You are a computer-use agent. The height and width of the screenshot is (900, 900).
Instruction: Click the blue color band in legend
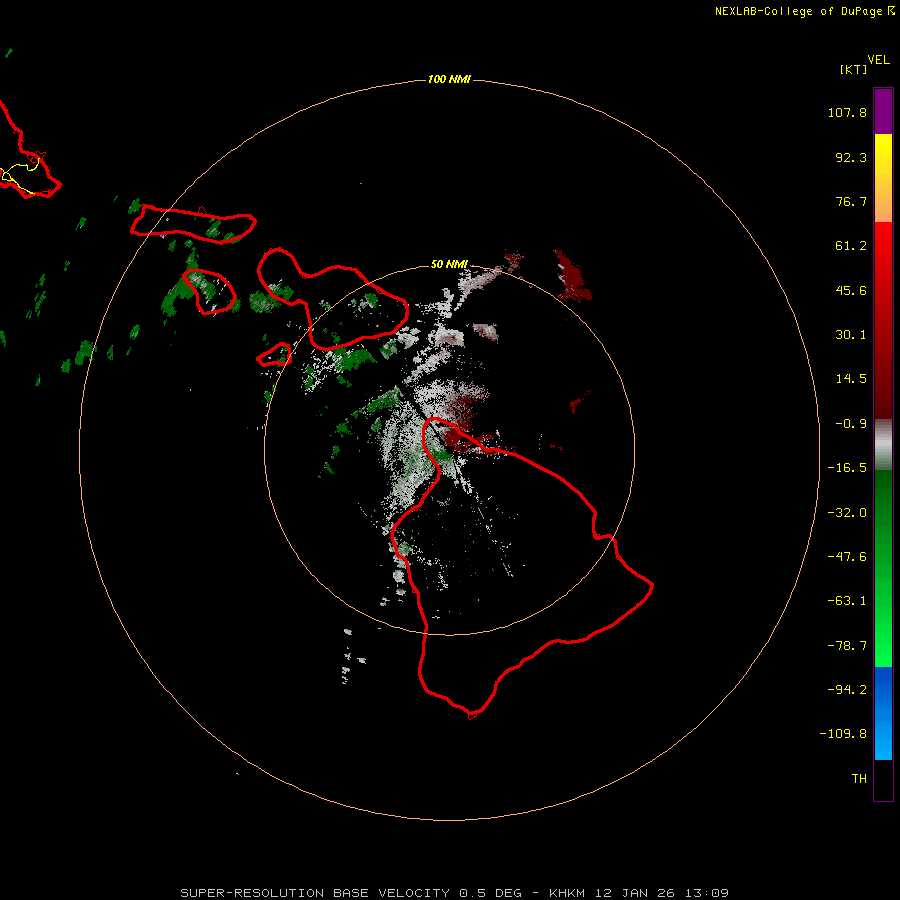[883, 713]
